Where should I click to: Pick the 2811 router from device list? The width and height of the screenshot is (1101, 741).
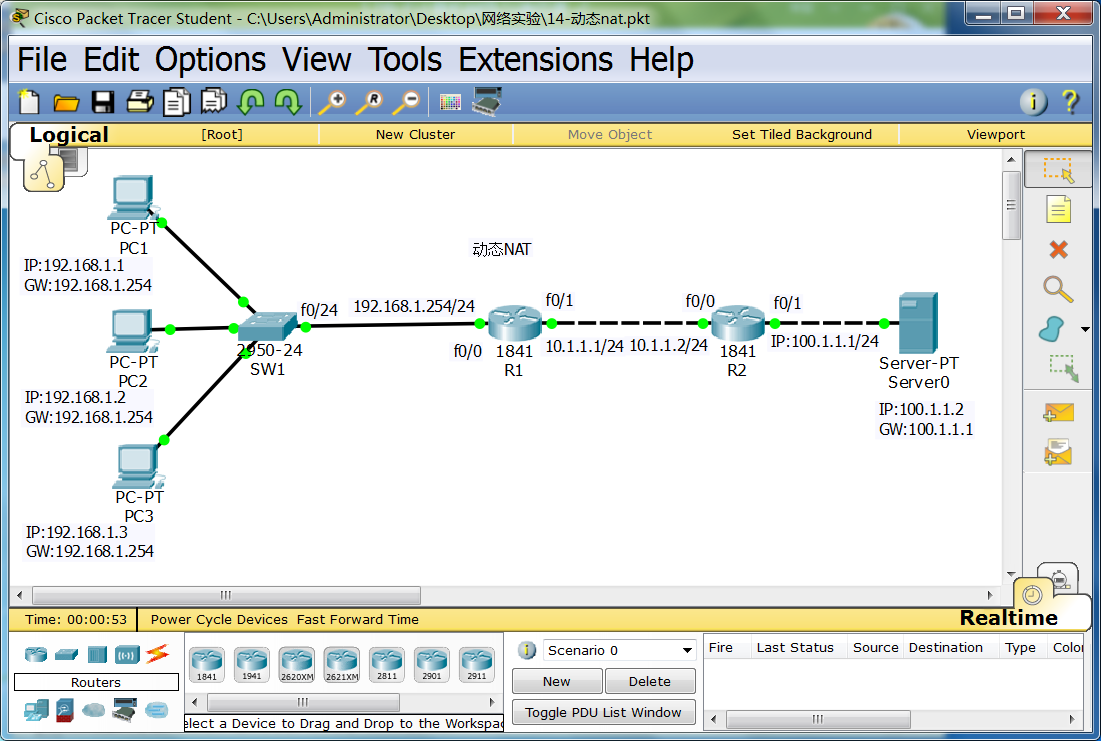pyautogui.click(x=386, y=665)
